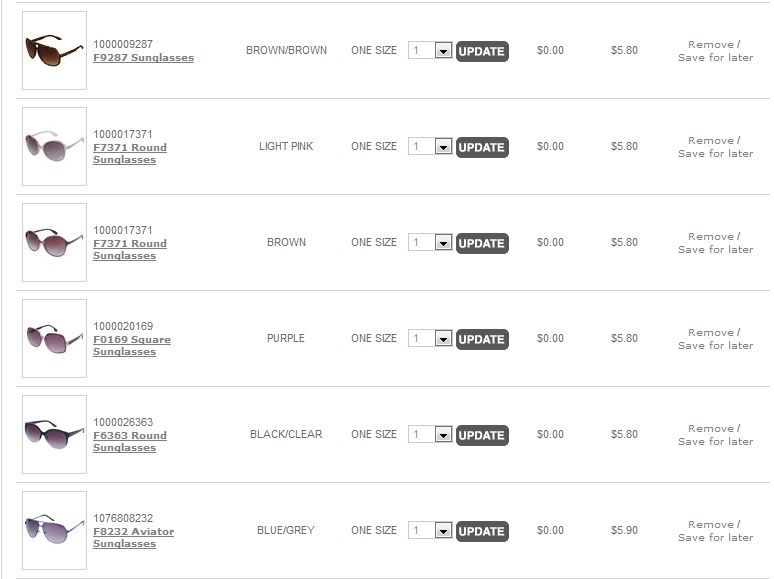Open the light pink F7371 sunglasses image
The height and width of the screenshot is (579, 774).
(54, 146)
